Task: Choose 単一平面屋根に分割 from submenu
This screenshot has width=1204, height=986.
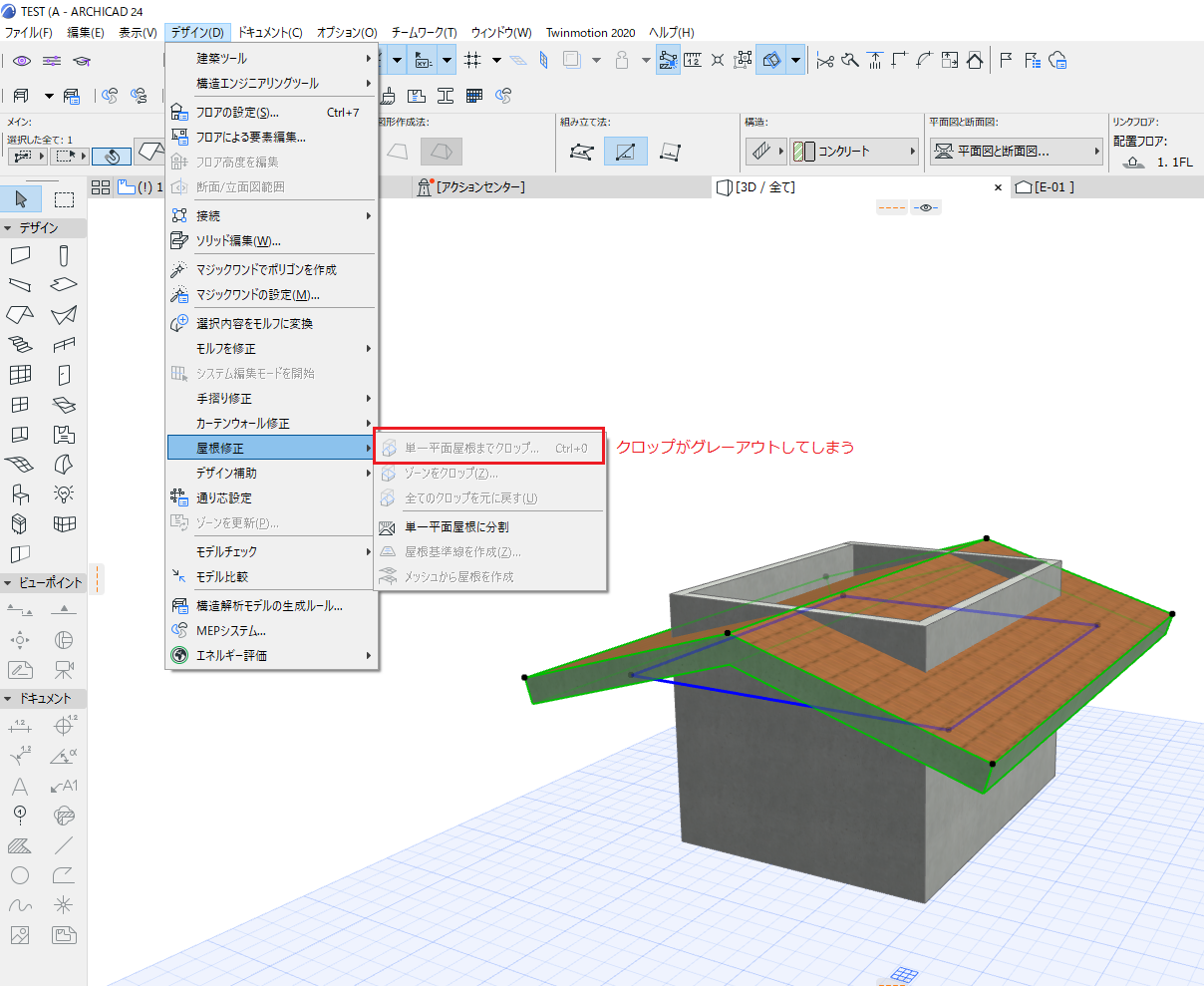Action: click(456, 526)
